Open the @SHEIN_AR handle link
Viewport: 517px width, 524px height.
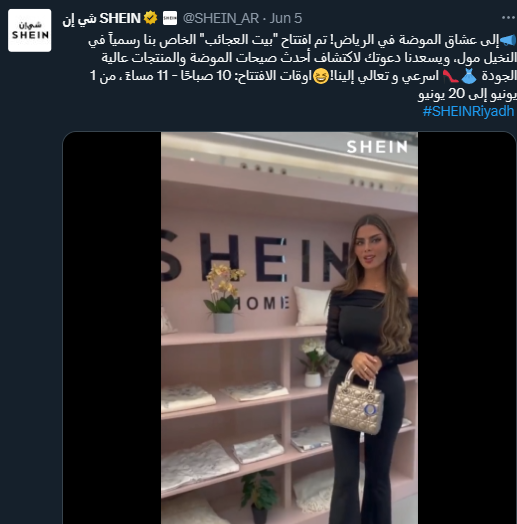click(x=221, y=18)
